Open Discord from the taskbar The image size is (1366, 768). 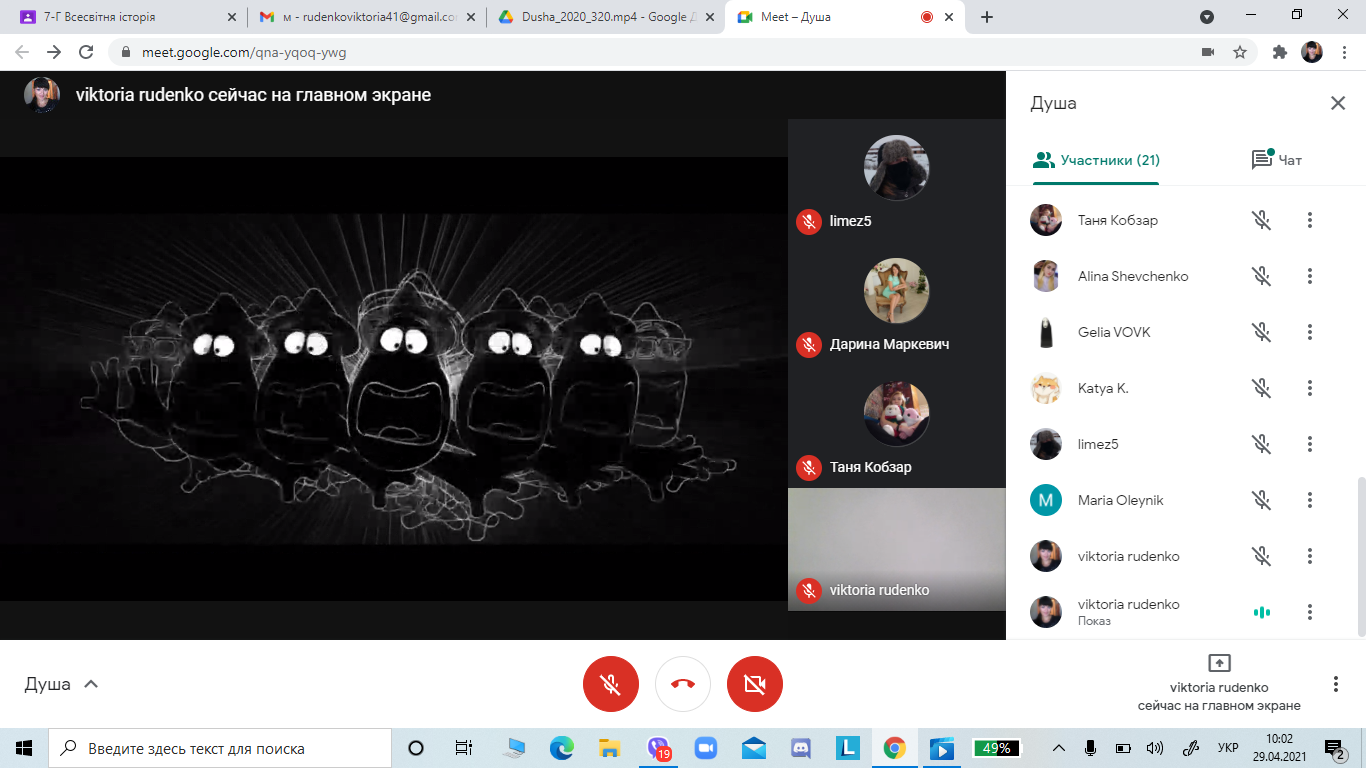tap(802, 748)
